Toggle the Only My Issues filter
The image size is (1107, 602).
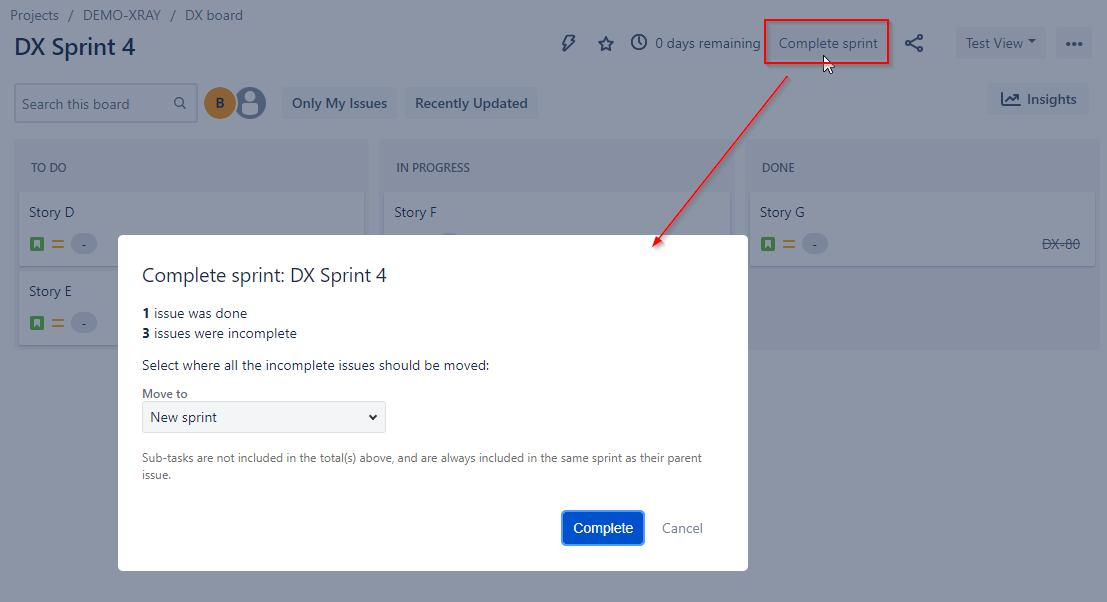340,103
